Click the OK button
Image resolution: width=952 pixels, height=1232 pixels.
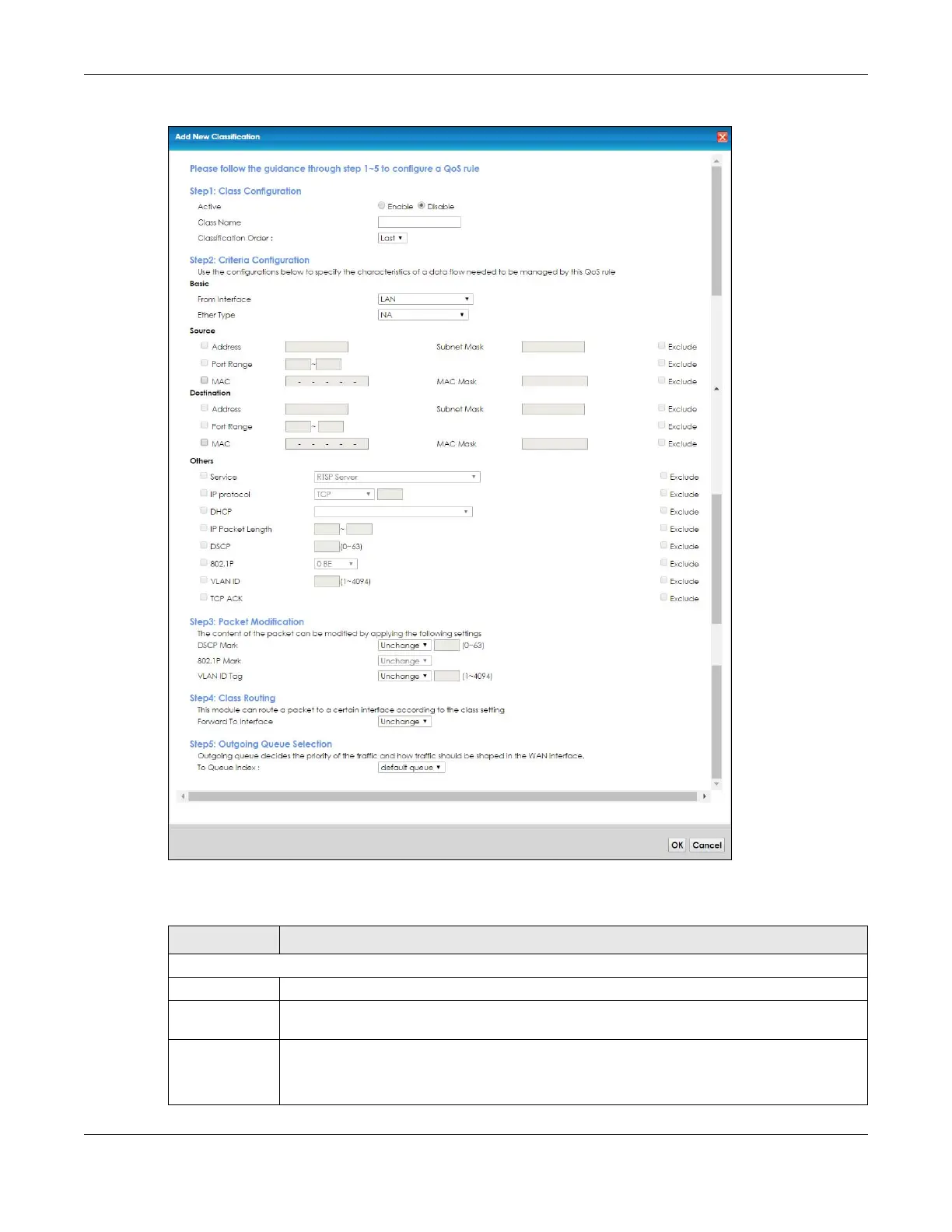[x=677, y=845]
